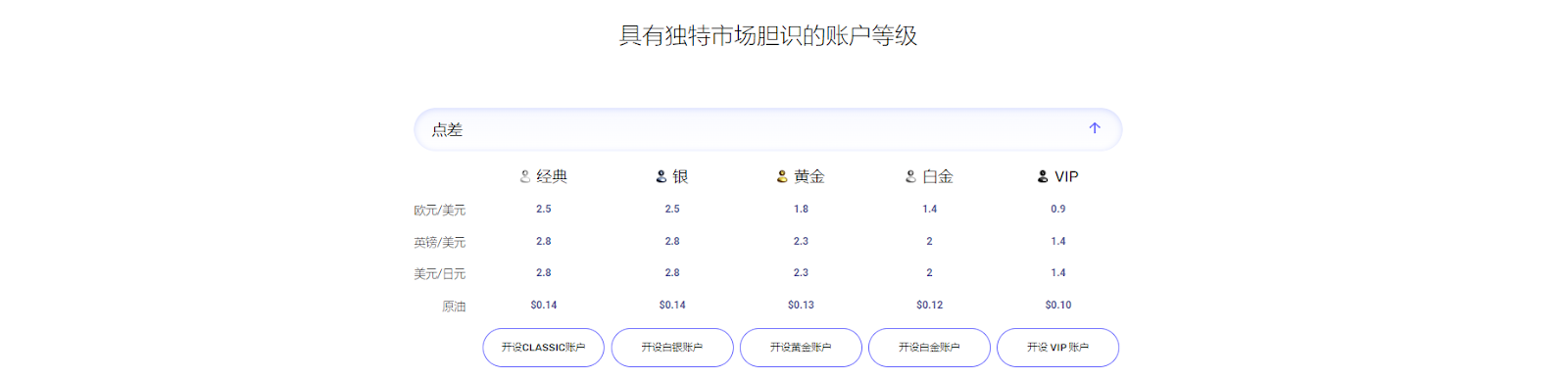The width and height of the screenshot is (1568, 379).
Task: Click the VIP 原油 value $0.10
Action: [x=1058, y=305]
